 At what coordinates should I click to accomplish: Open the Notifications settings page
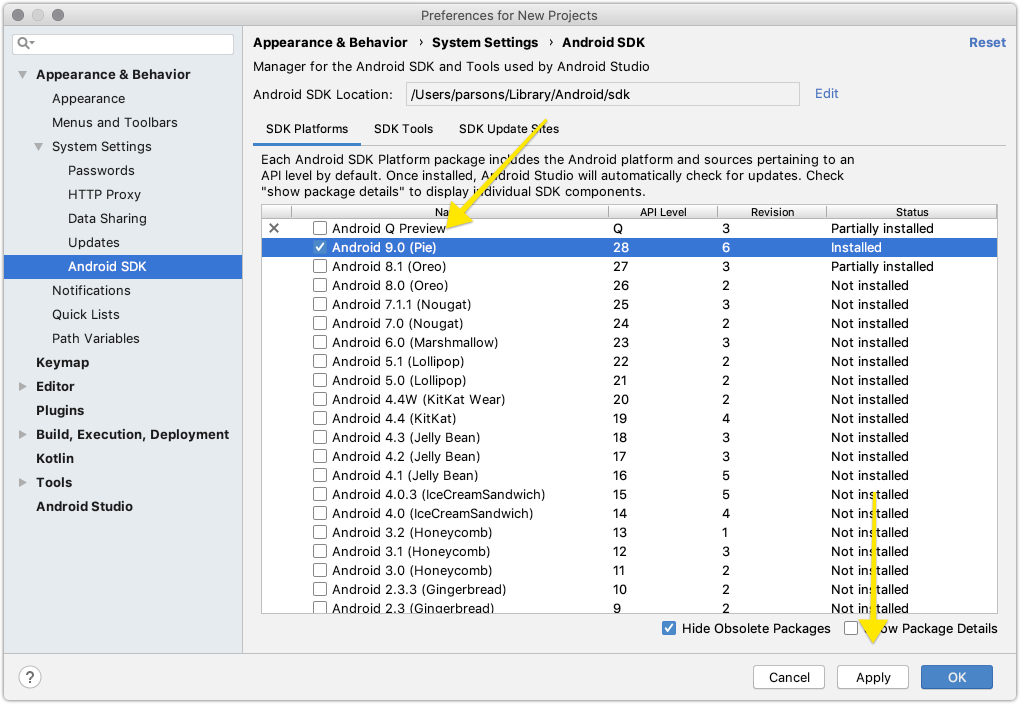pos(91,291)
